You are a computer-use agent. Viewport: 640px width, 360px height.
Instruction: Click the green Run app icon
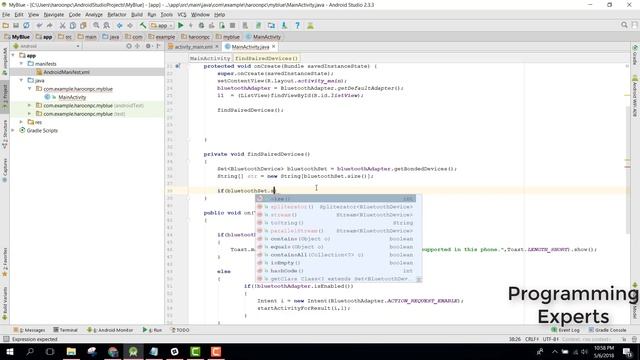pyautogui.click(x=181, y=25)
